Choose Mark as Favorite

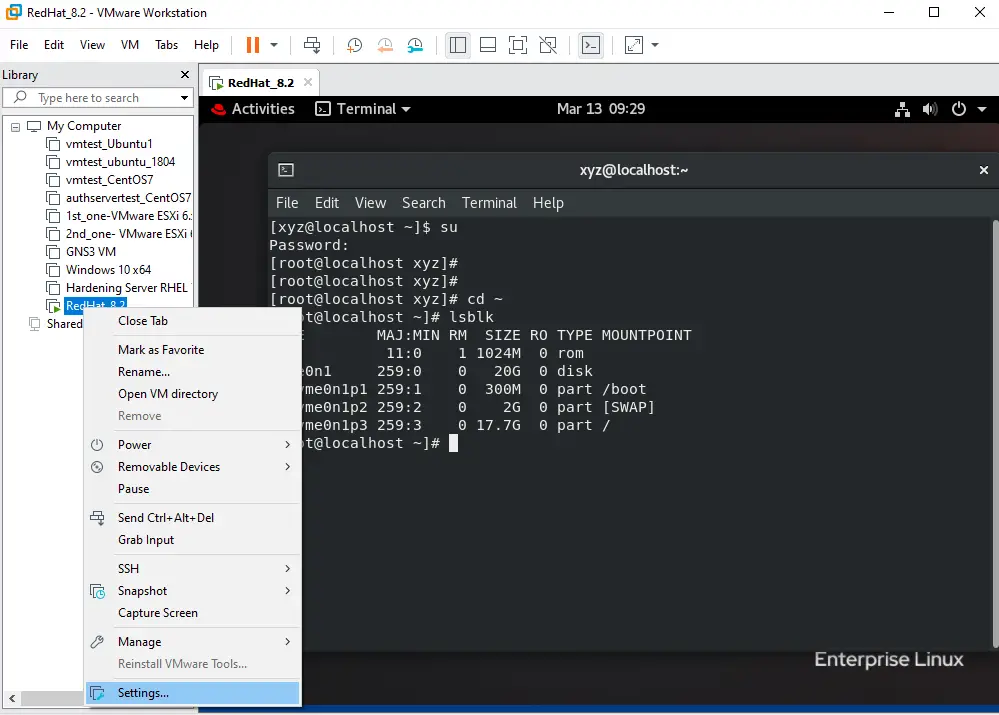pyautogui.click(x=192, y=350)
